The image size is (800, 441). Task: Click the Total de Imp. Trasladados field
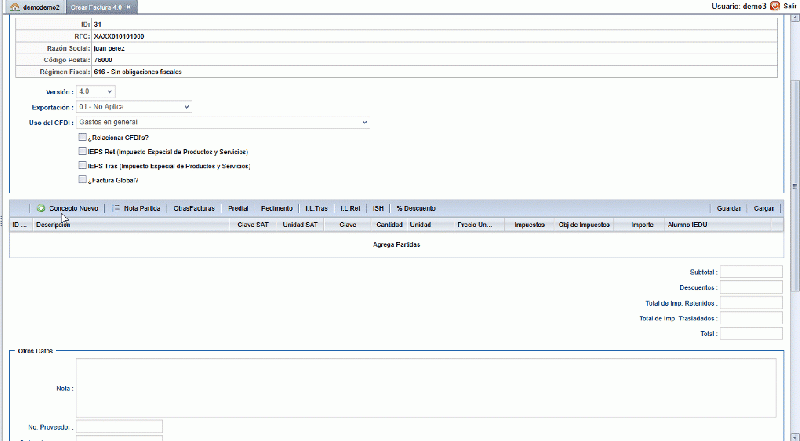[751, 318]
